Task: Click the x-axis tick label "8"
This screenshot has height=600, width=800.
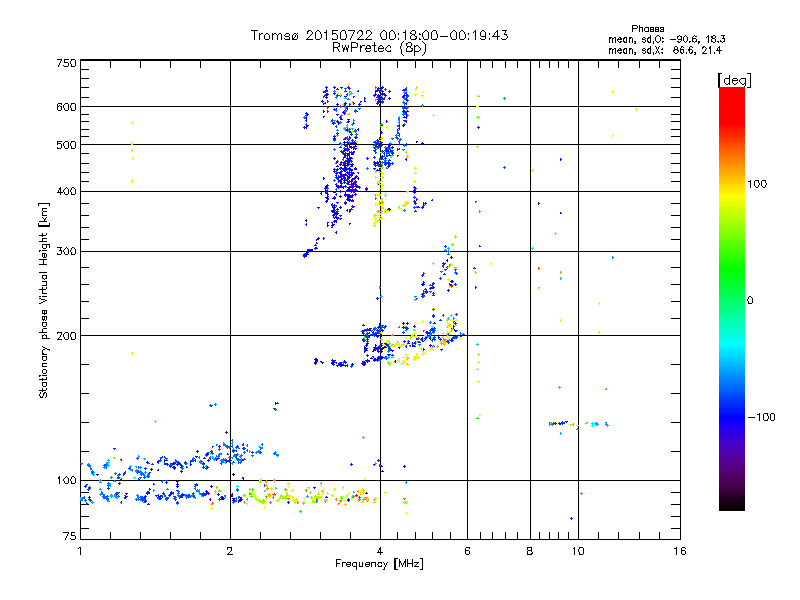Action: pos(530,551)
